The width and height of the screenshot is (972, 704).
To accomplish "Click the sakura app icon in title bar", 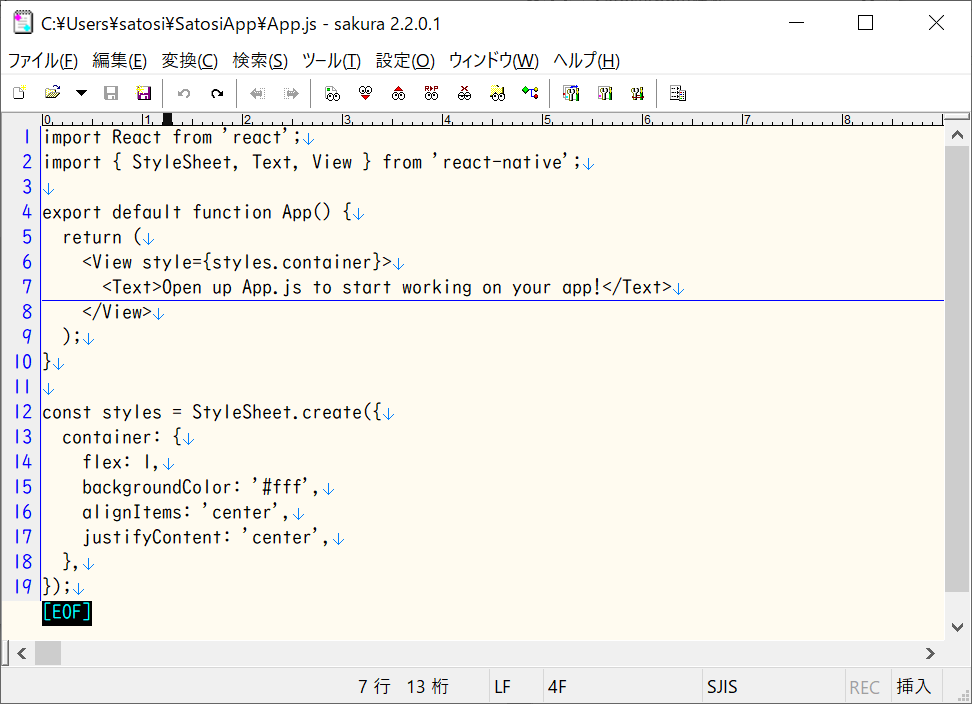I will pyautogui.click(x=23, y=23).
